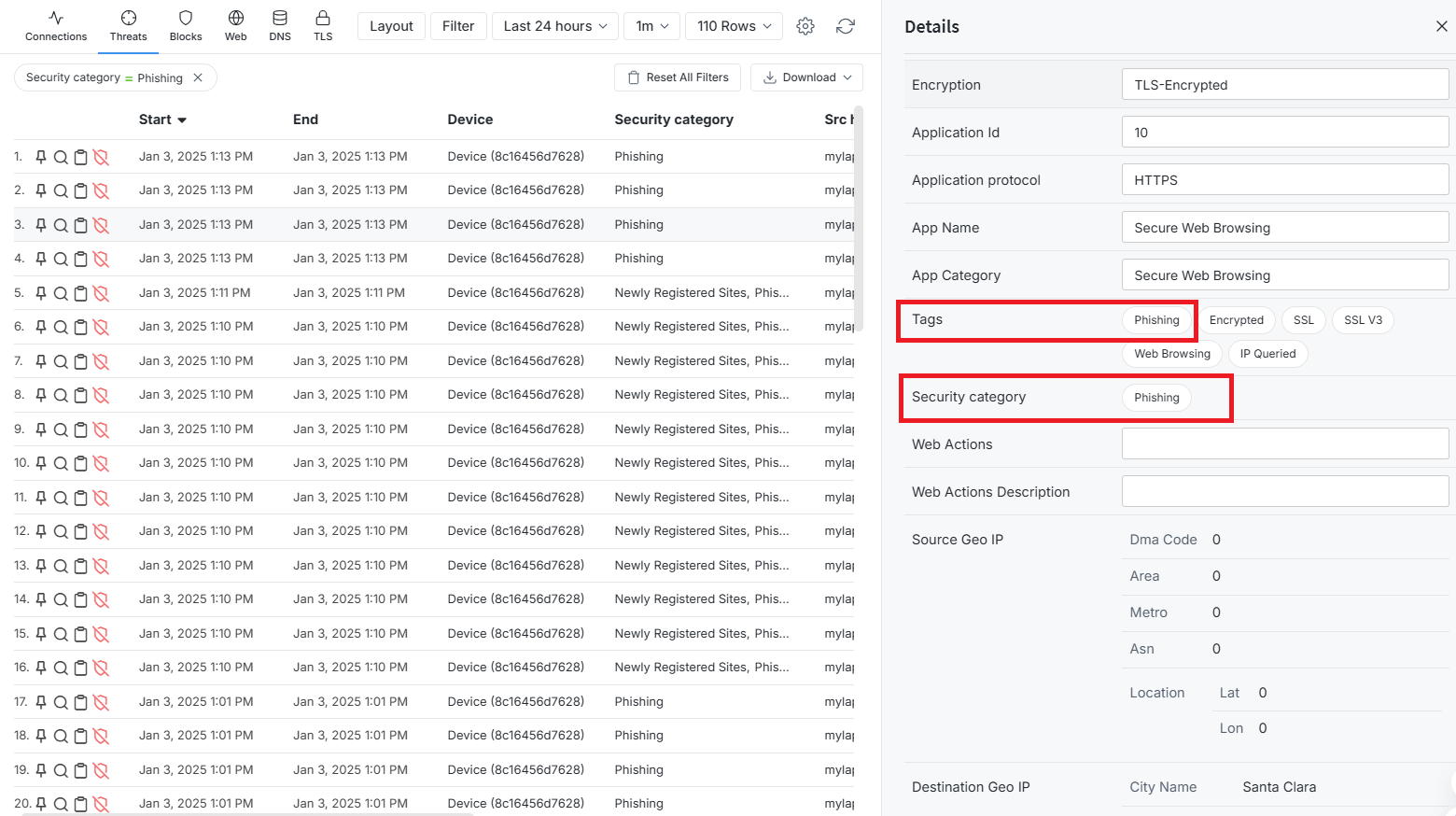Click the Phishing tag in Tags
This screenshot has height=816, width=1456.
point(1156,320)
